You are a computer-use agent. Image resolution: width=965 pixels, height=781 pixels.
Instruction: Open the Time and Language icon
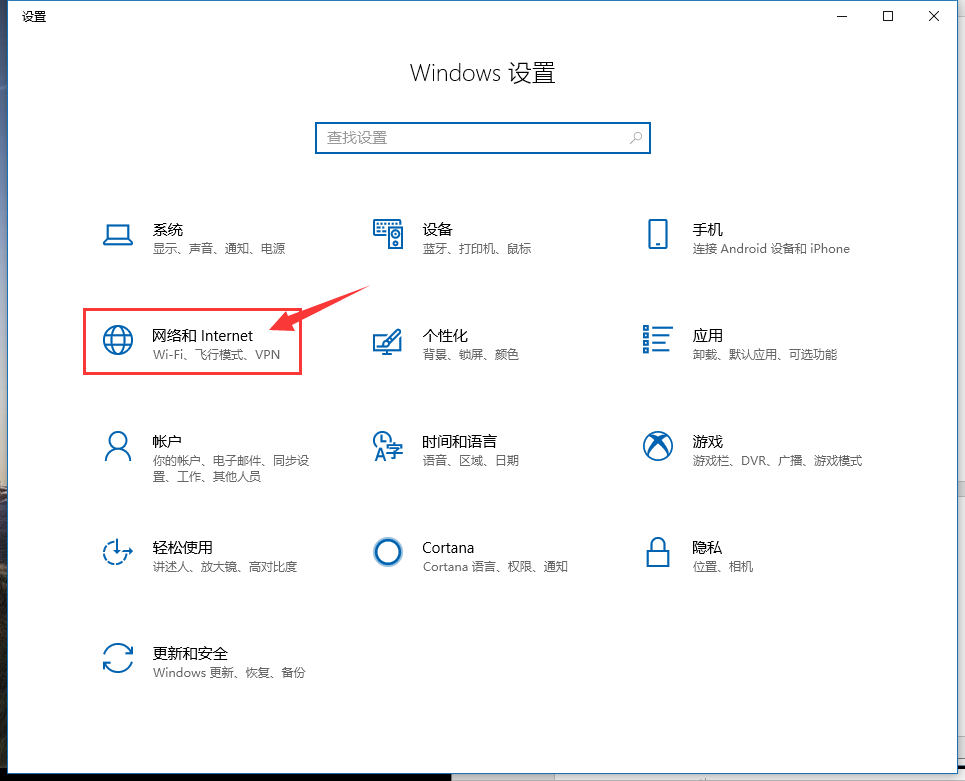point(388,446)
